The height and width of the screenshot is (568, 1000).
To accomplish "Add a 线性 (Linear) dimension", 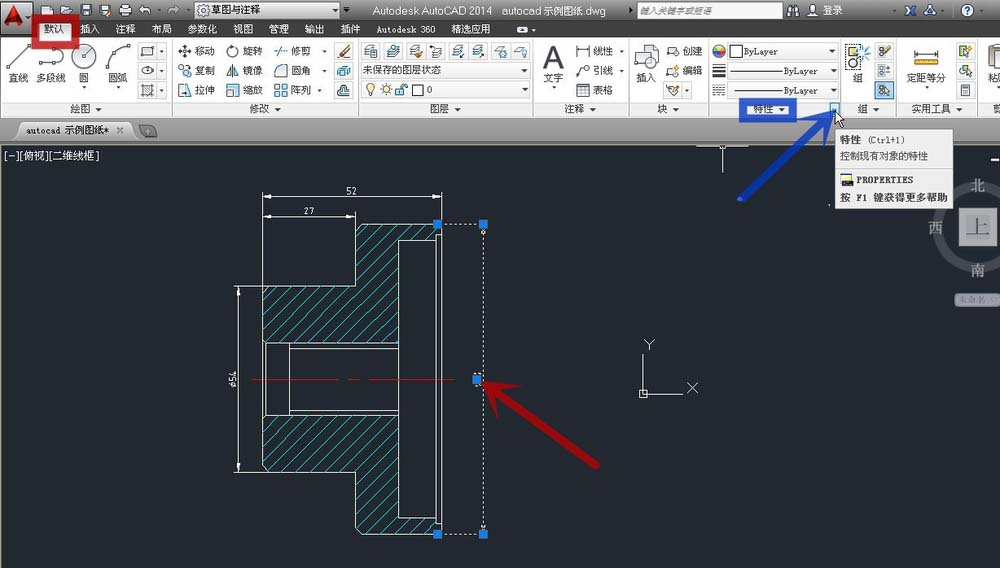I will 594,51.
